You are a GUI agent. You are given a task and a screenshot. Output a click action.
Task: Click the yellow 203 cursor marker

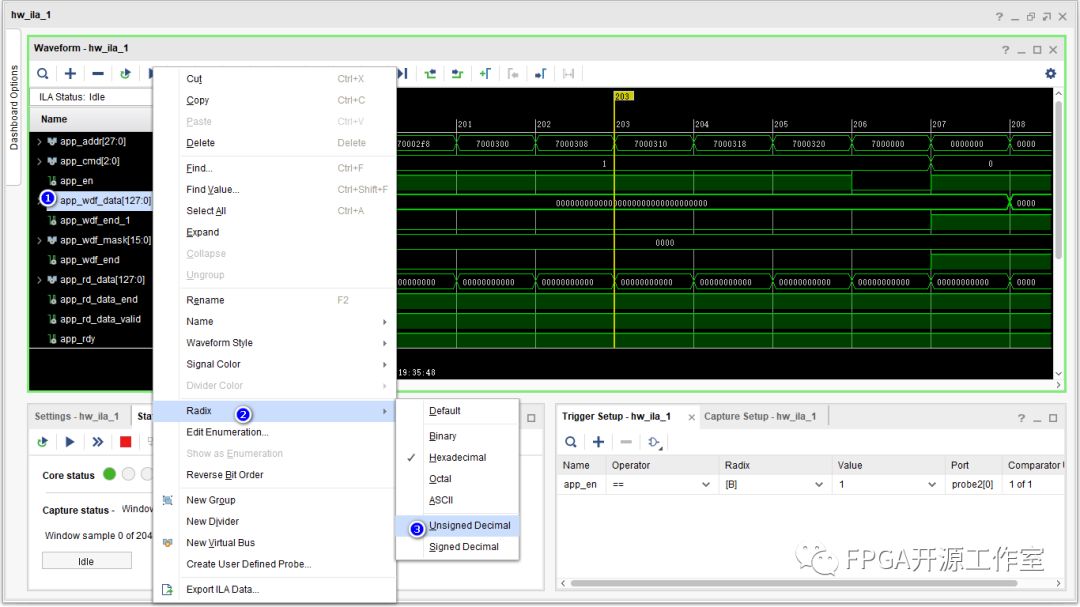coord(623,96)
